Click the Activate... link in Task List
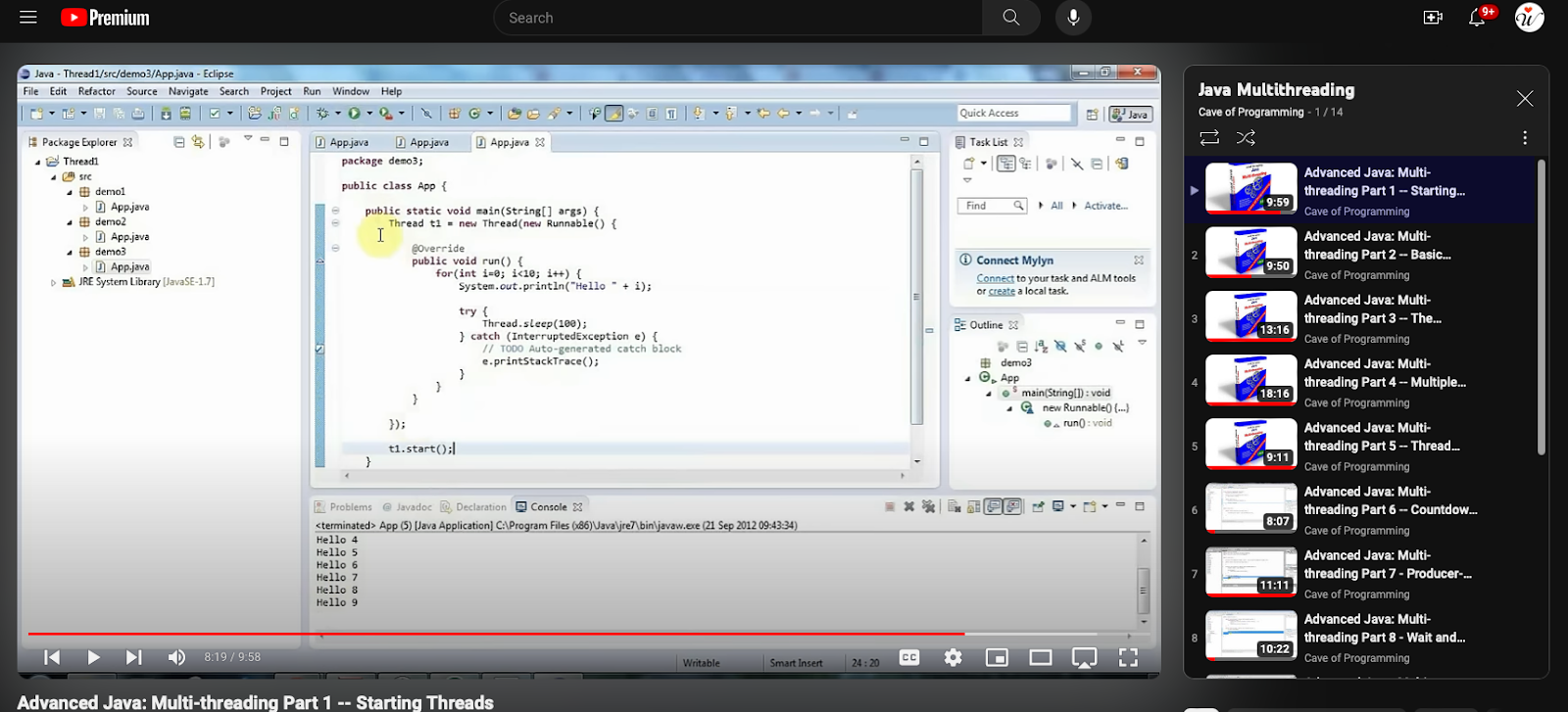Screen dimensions: 1568x712 (1105, 206)
